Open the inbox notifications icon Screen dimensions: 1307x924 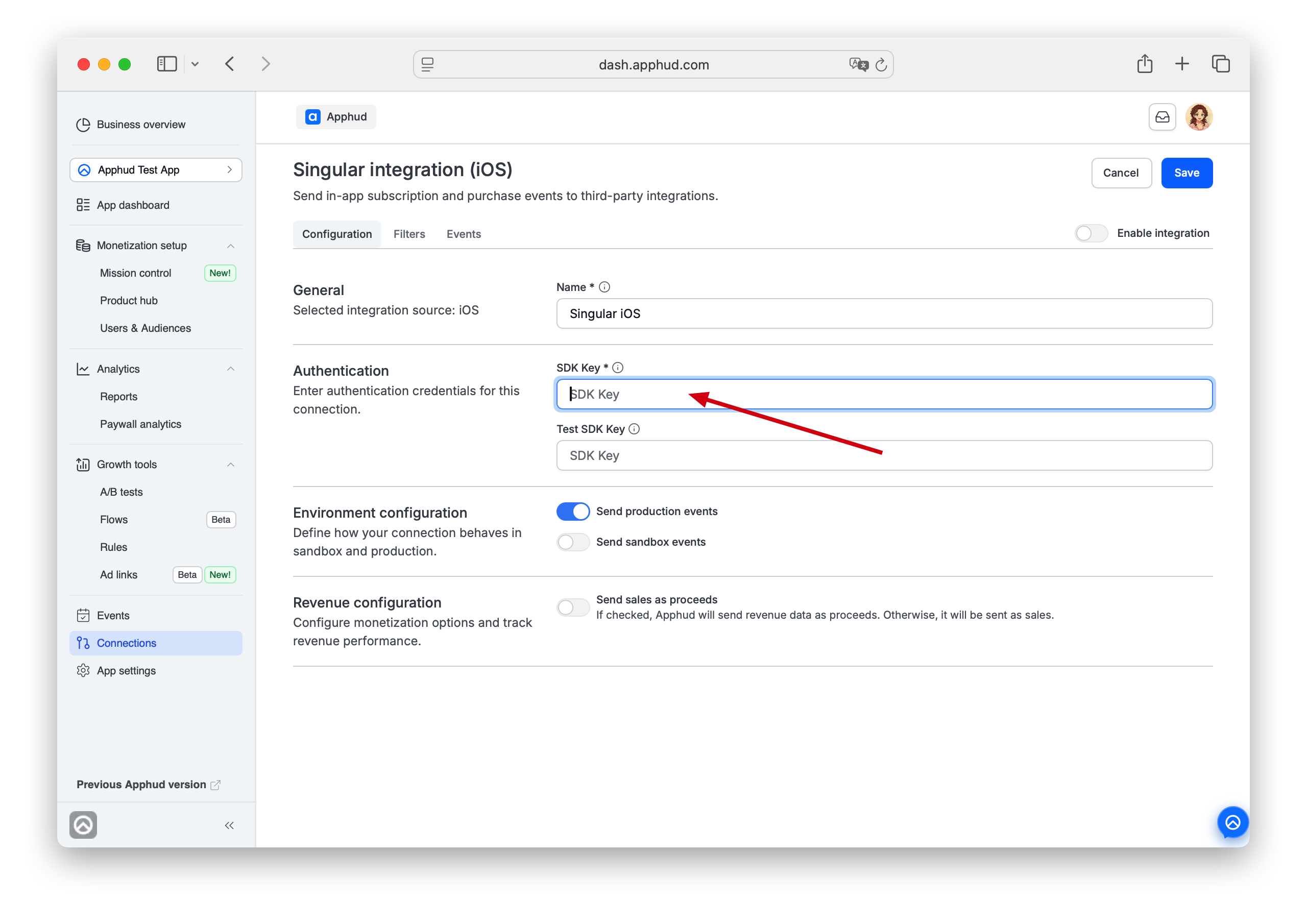pyautogui.click(x=1162, y=117)
